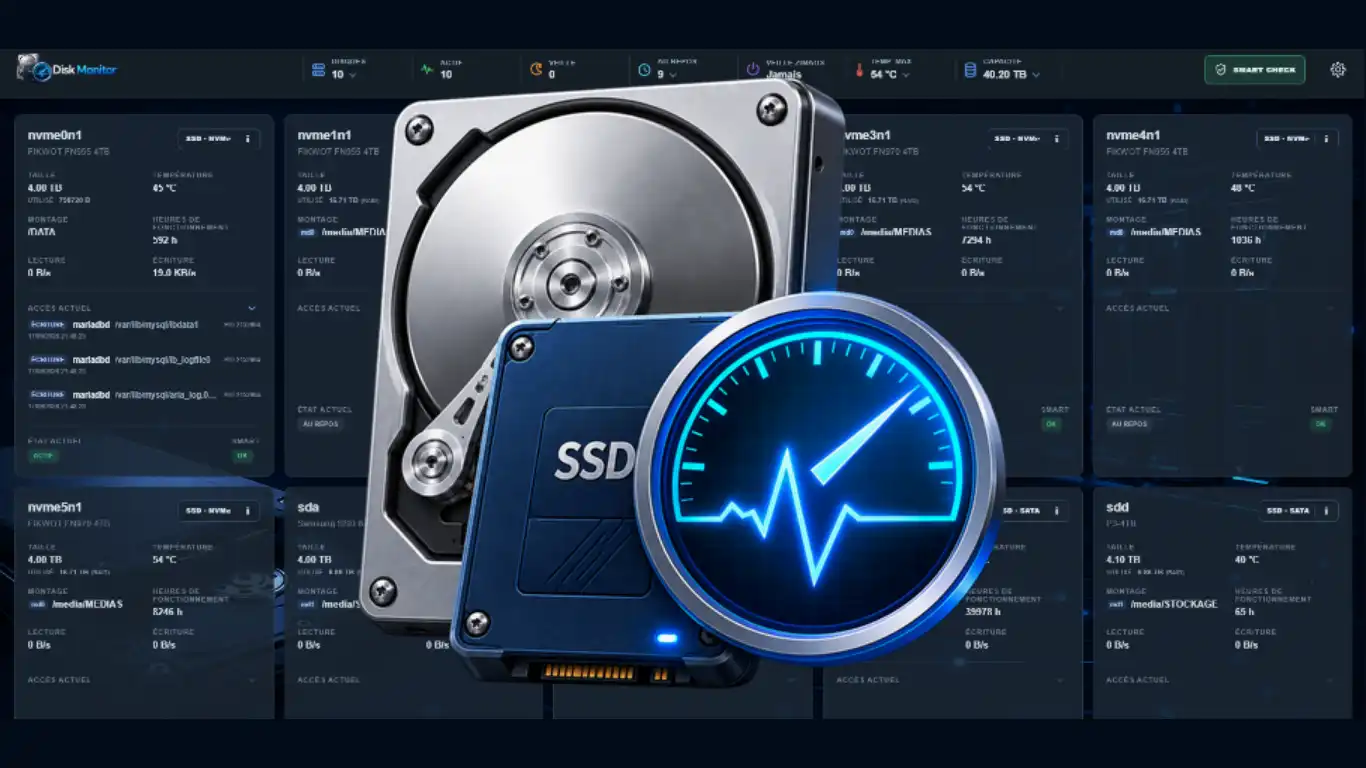The image size is (1366, 768).
Task: Click the SSD - NVMe badge on nvme4n1
Action: (1286, 139)
